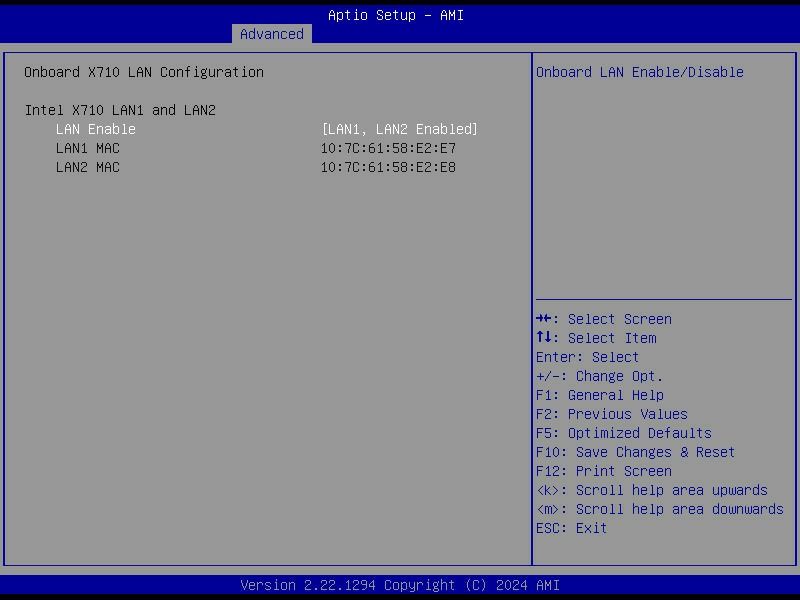Click the Aptio Setup - AMI title
800x600 pixels.
(x=396, y=15)
